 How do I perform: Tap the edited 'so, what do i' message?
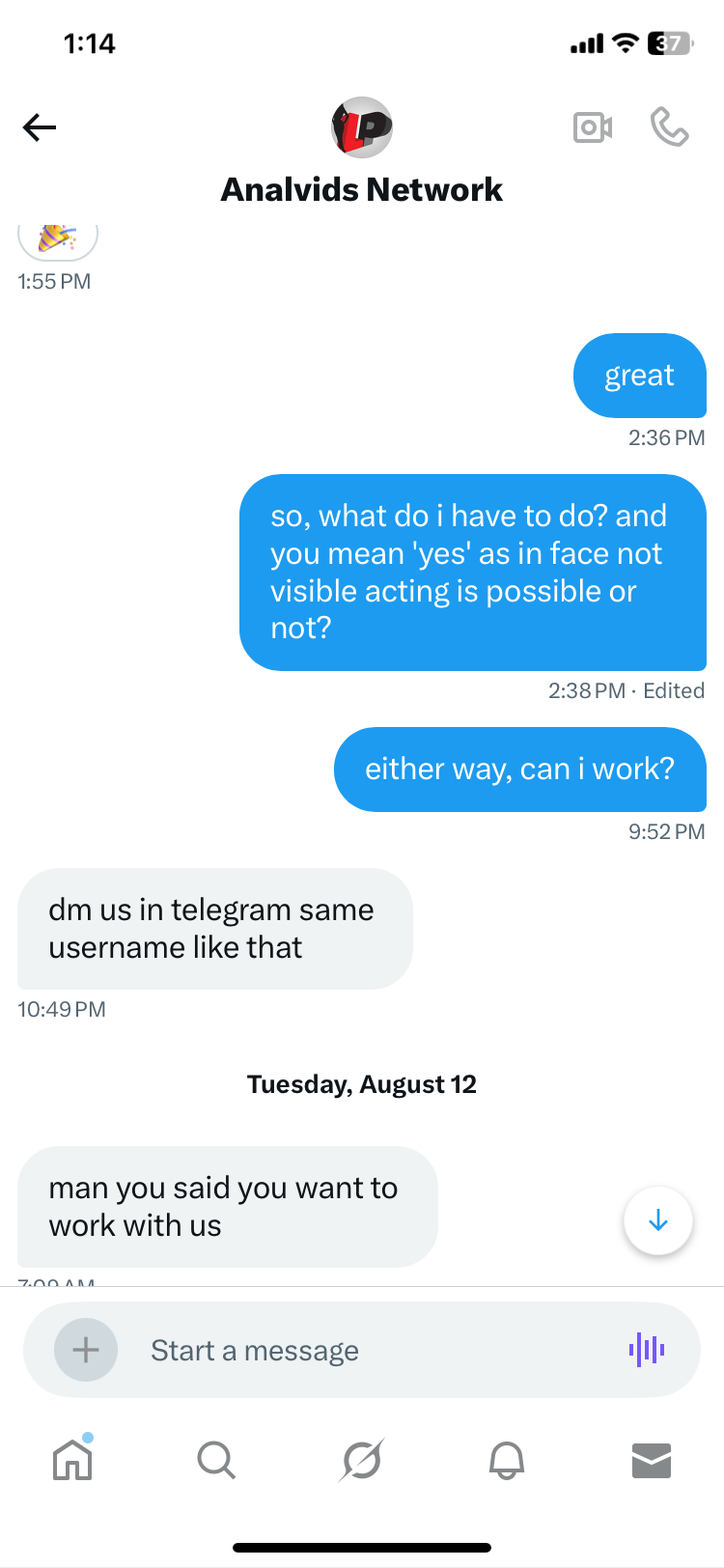point(472,572)
